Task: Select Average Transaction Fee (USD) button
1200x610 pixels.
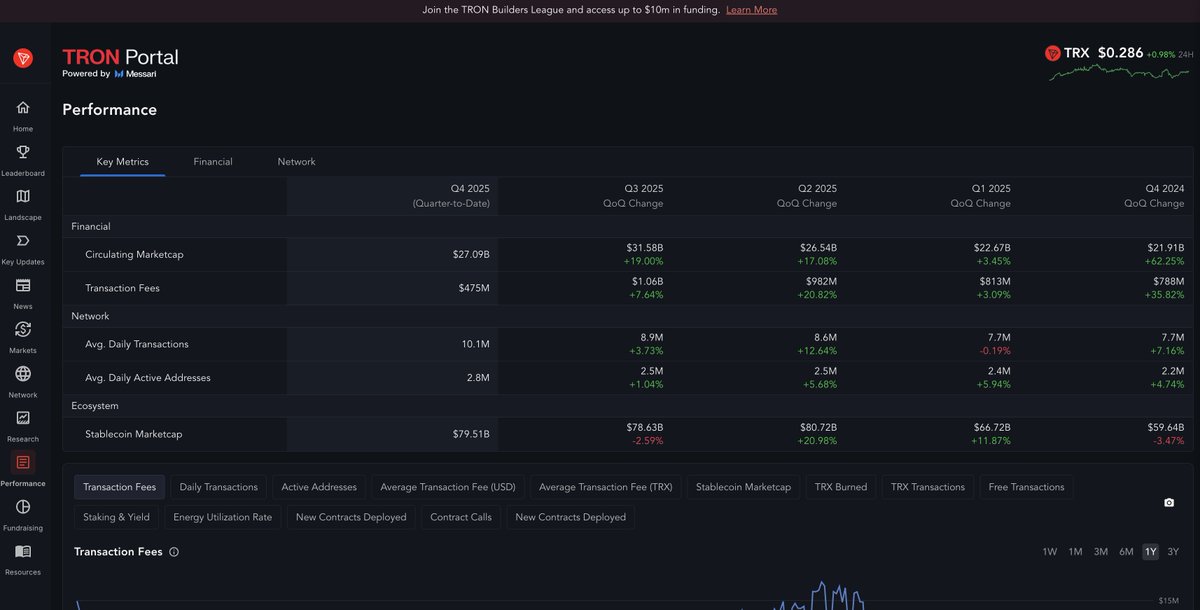Action: [448, 487]
